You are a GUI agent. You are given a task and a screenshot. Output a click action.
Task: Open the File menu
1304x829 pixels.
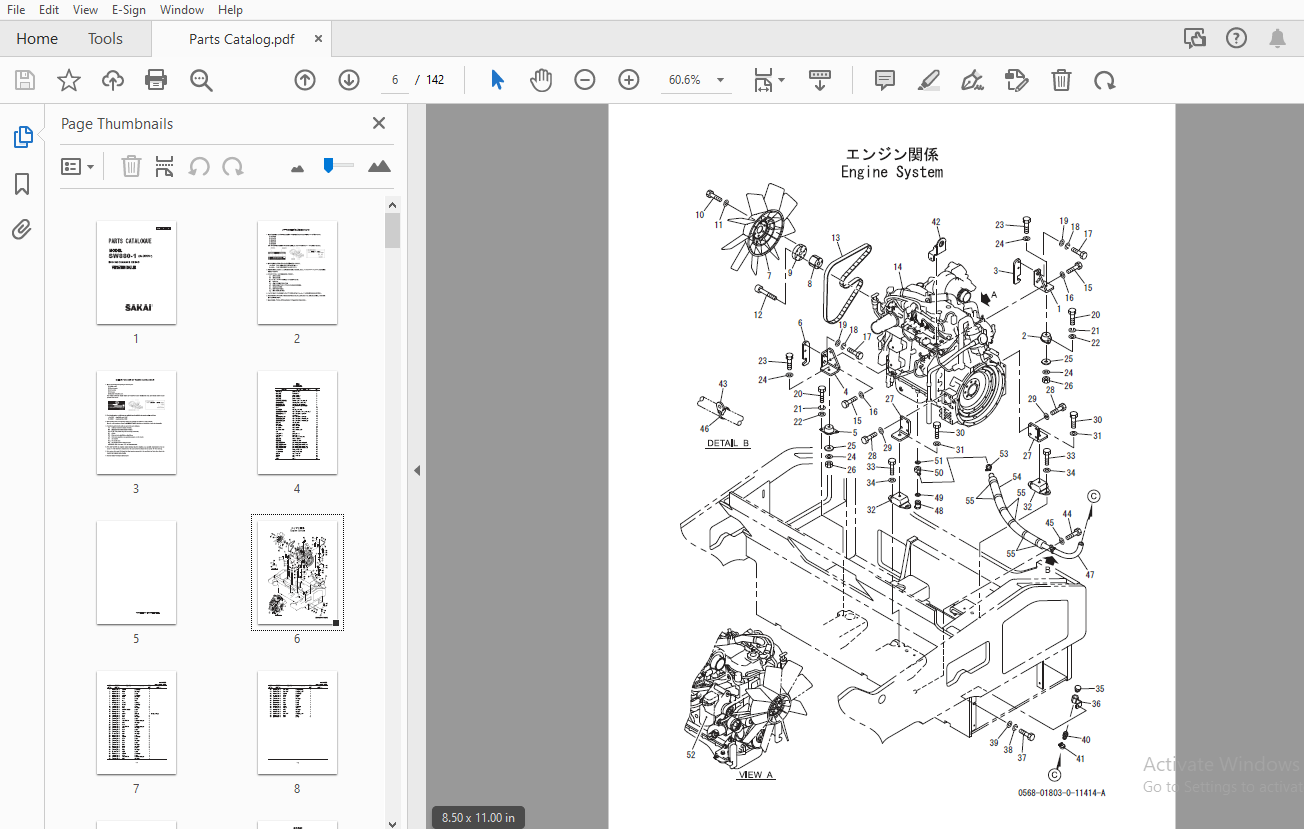16,9
